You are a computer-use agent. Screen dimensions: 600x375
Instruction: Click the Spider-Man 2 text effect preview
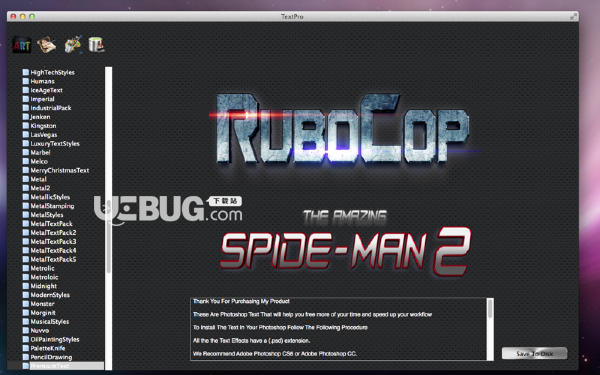pyautogui.click(x=346, y=244)
